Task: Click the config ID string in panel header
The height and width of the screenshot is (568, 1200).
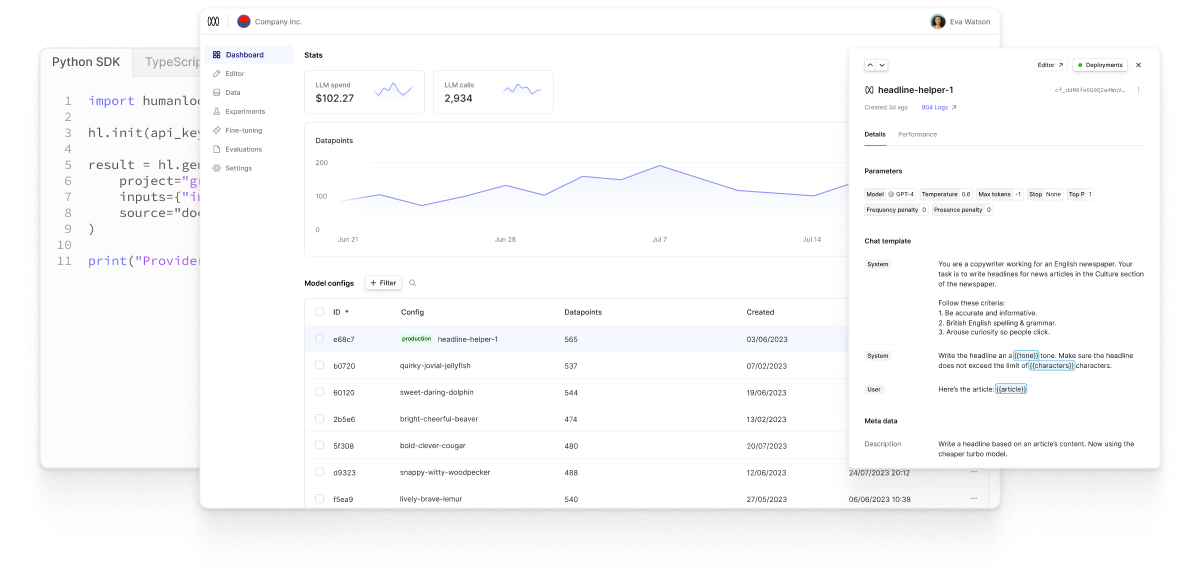Action: click(x=1090, y=90)
